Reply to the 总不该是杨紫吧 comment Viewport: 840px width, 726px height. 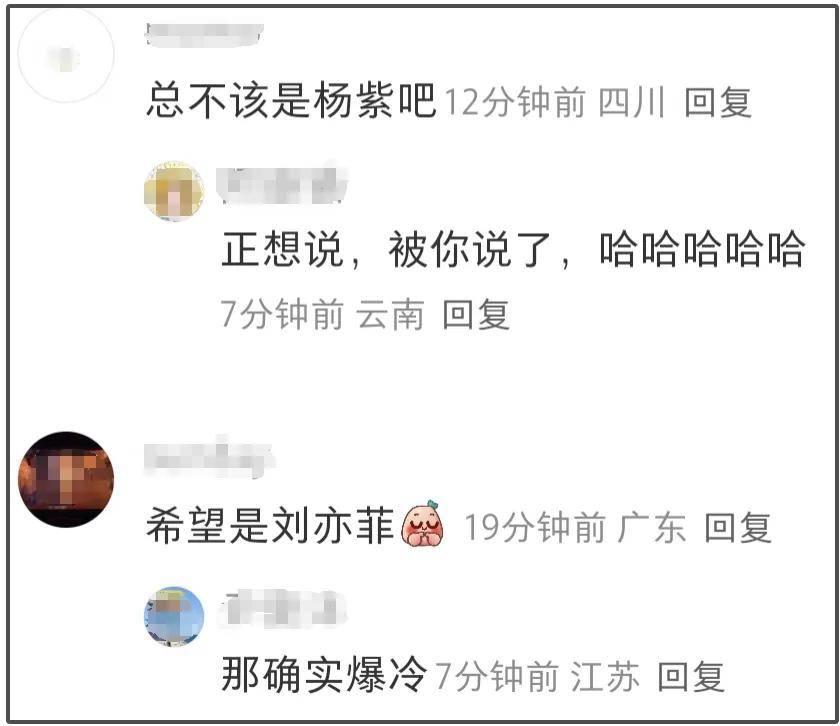pos(718,102)
